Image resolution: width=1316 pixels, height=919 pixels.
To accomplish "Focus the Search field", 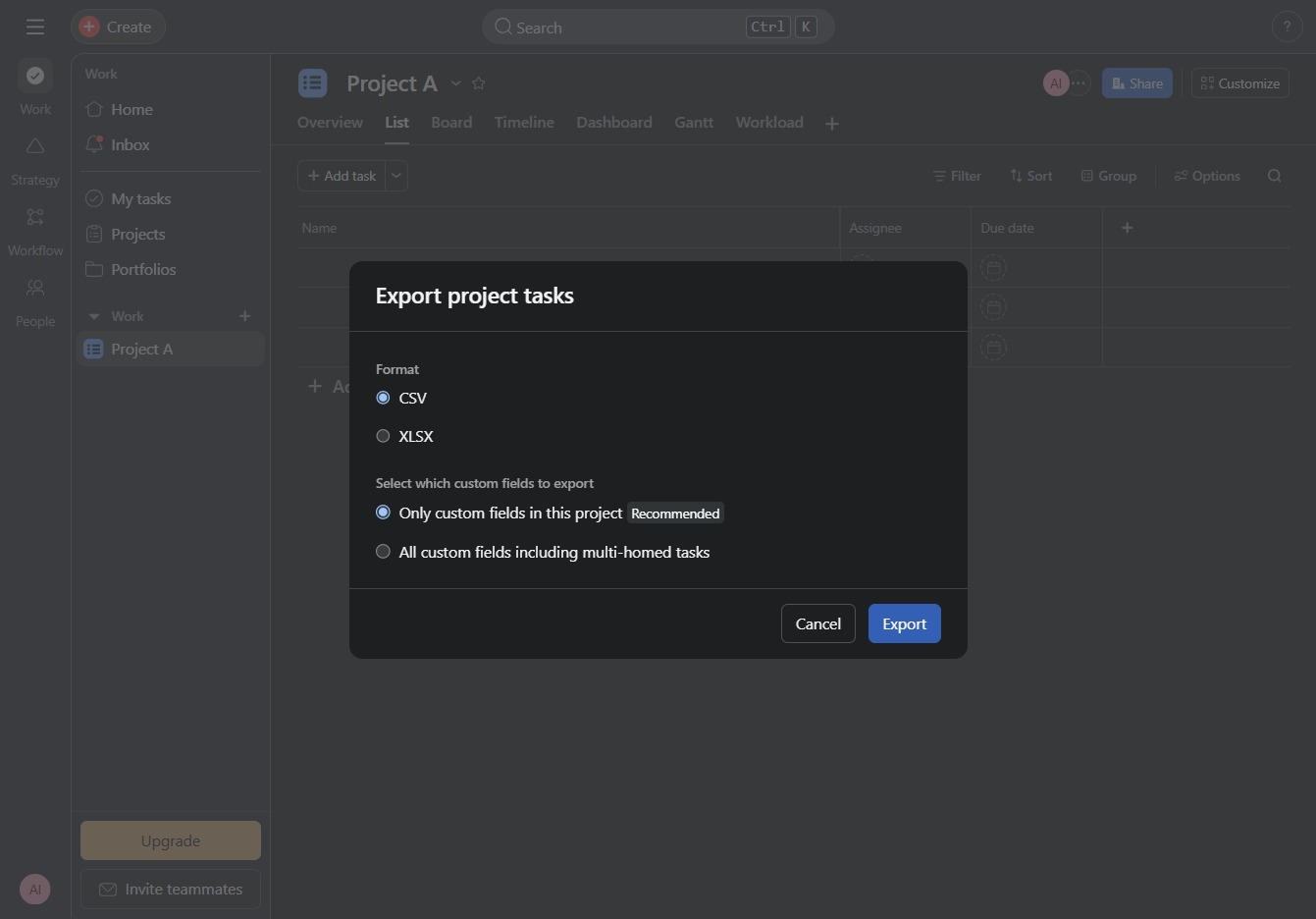I will click(x=658, y=27).
